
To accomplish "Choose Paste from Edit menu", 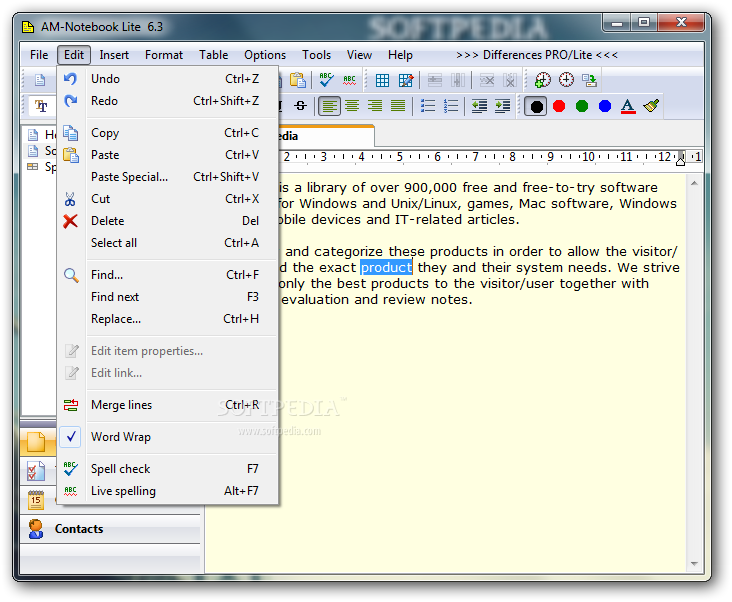I will [168, 155].
